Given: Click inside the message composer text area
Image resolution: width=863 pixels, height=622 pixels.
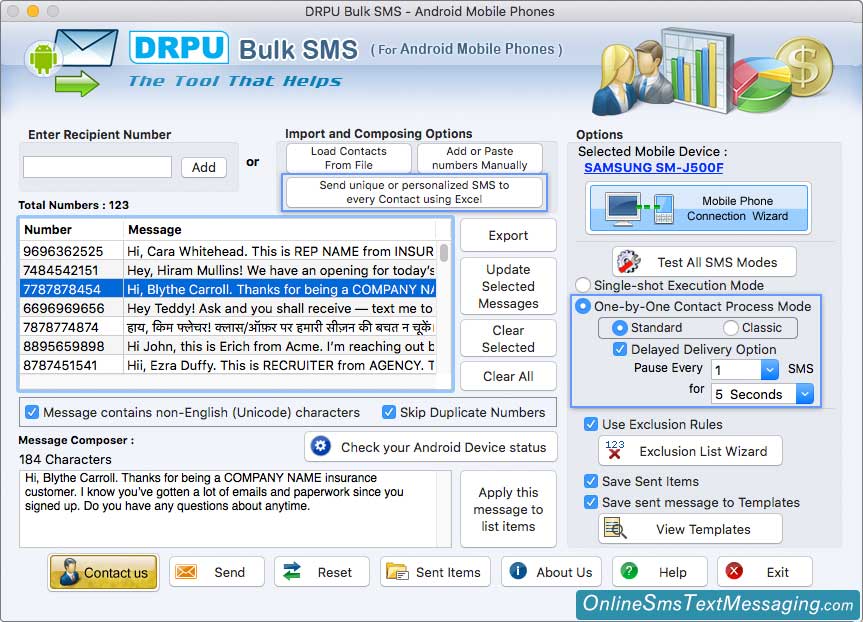Looking at the screenshot, I should pos(230,509).
